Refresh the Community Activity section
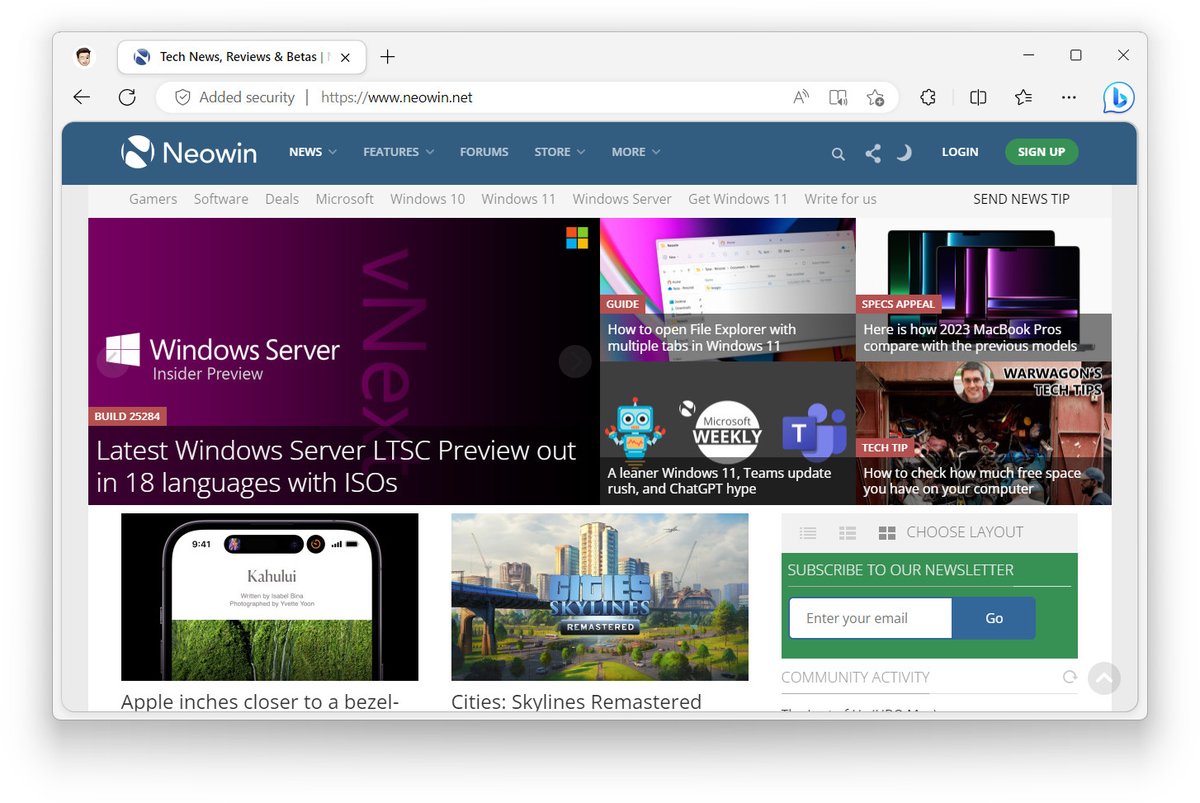This screenshot has width=1200, height=803. 1069,677
